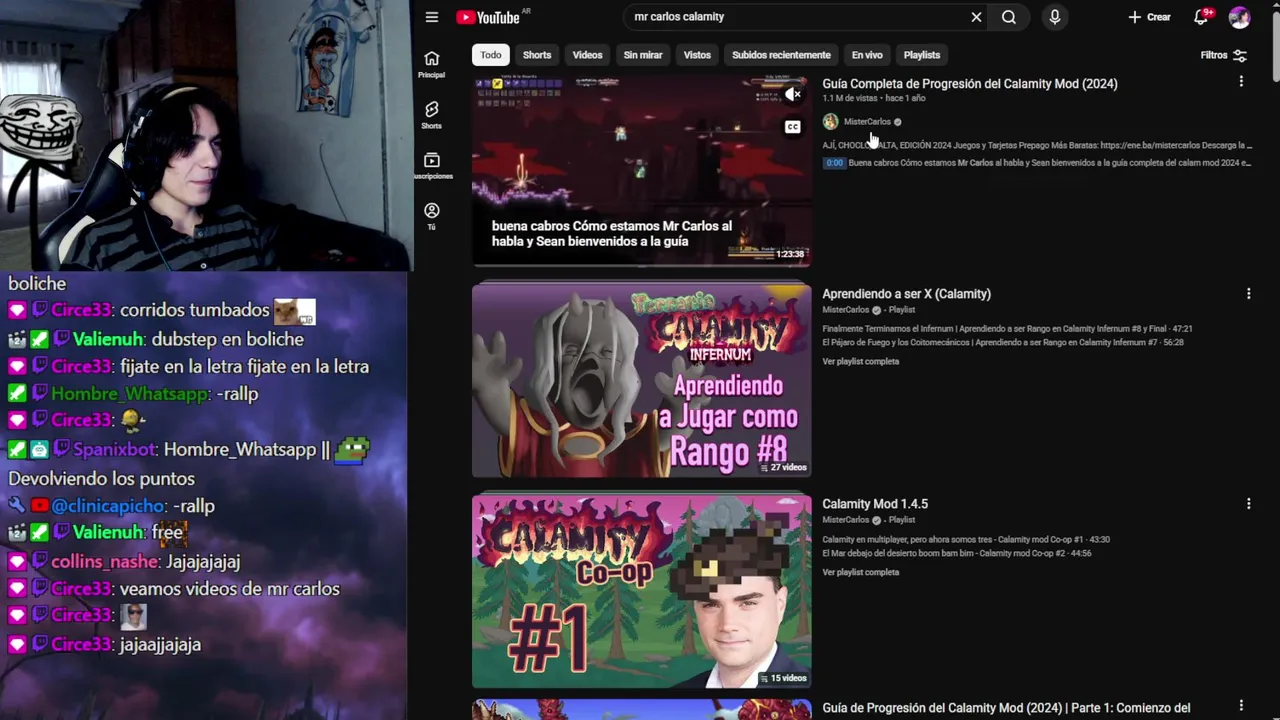Screen dimensions: 1280x720
Task: Open Calamity en multiplayer Co-op #1 entry
Action: (x=966, y=540)
